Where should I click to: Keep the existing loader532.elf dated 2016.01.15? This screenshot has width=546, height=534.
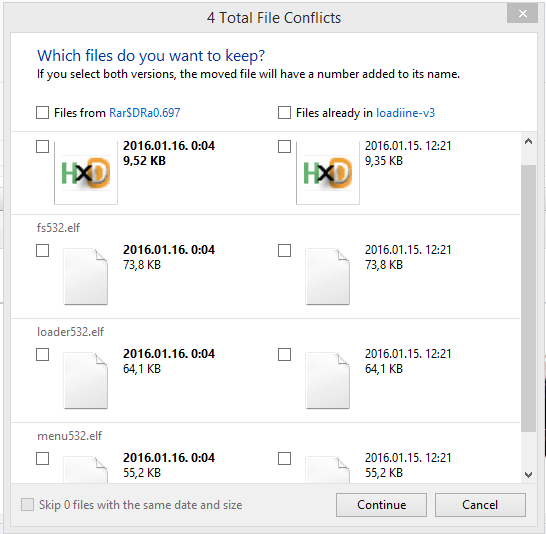284,354
